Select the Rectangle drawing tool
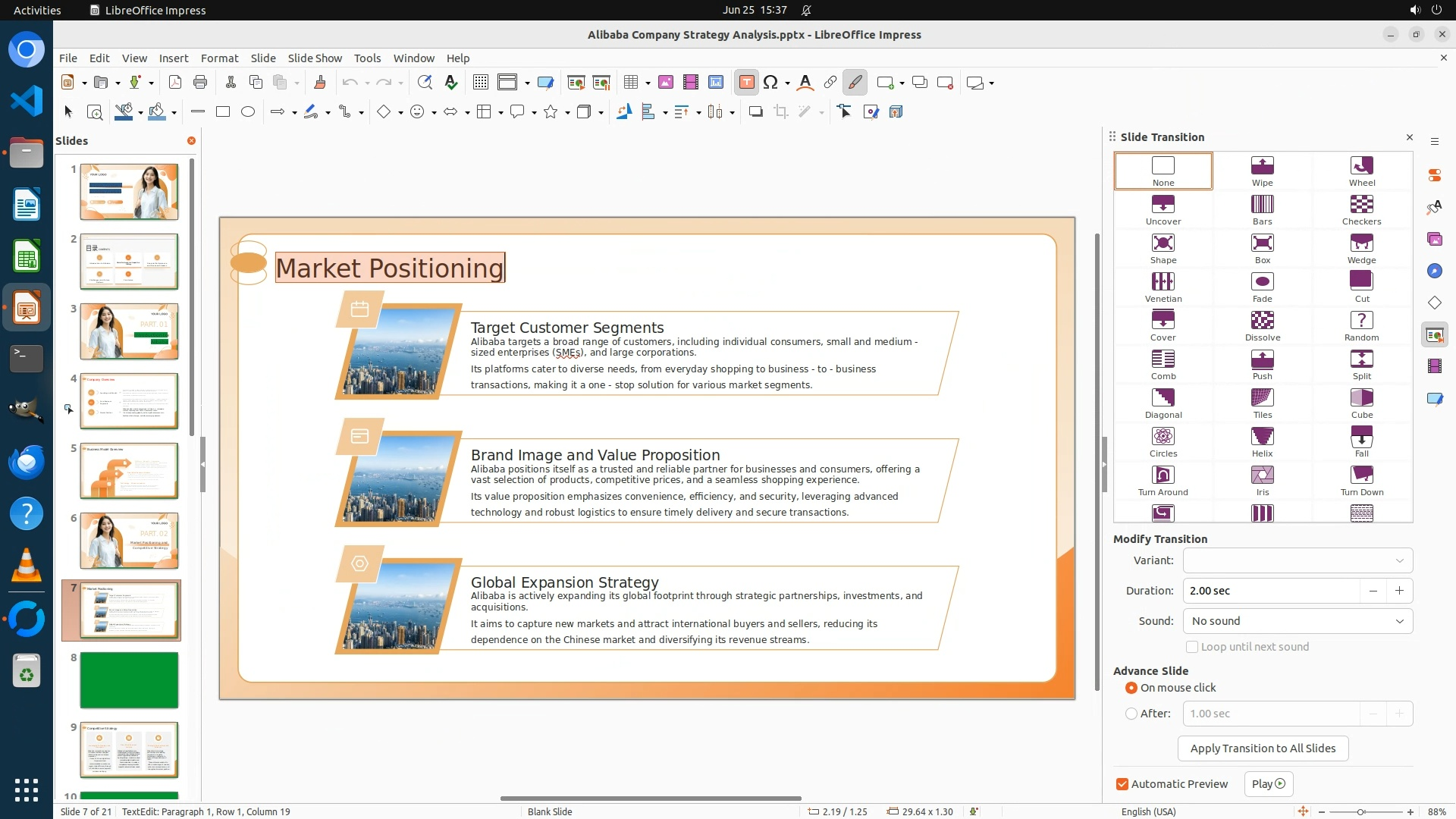 point(223,112)
